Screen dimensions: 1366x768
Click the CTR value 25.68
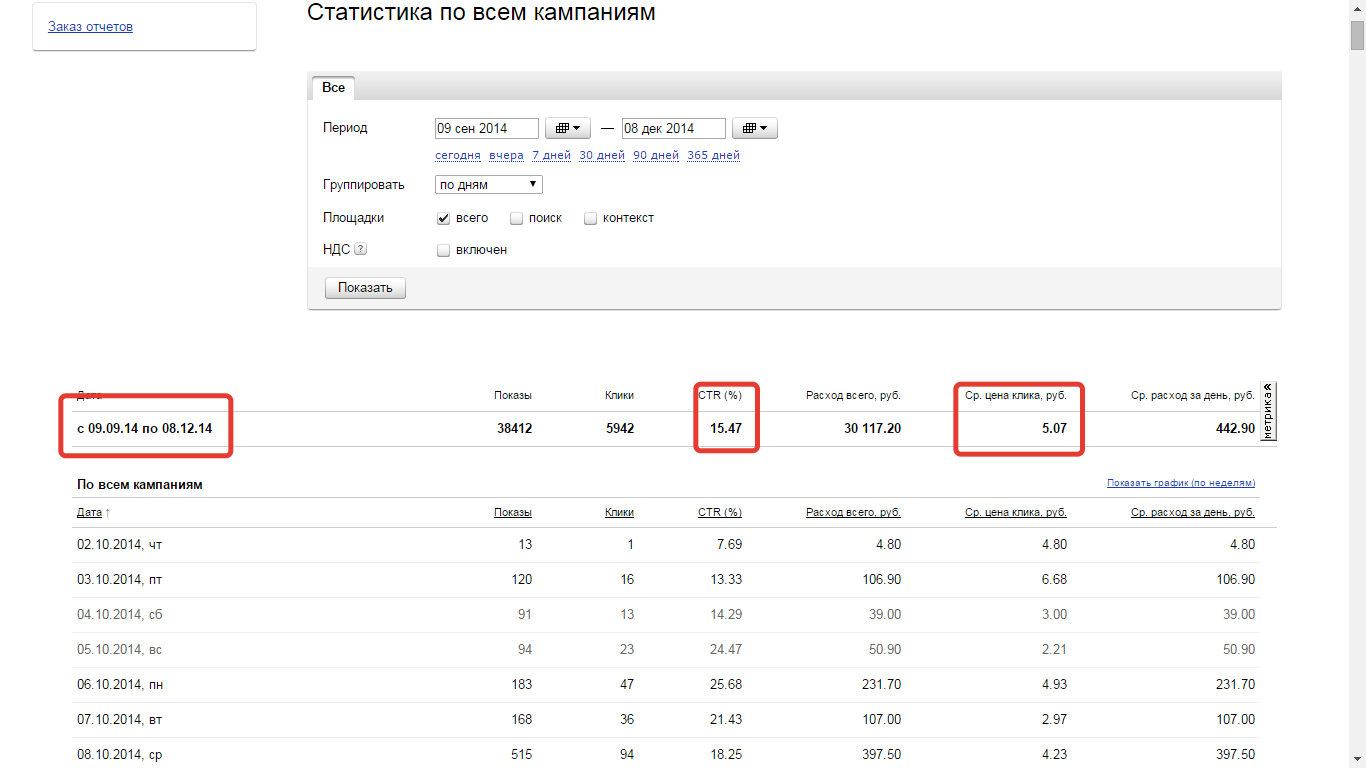click(x=725, y=685)
